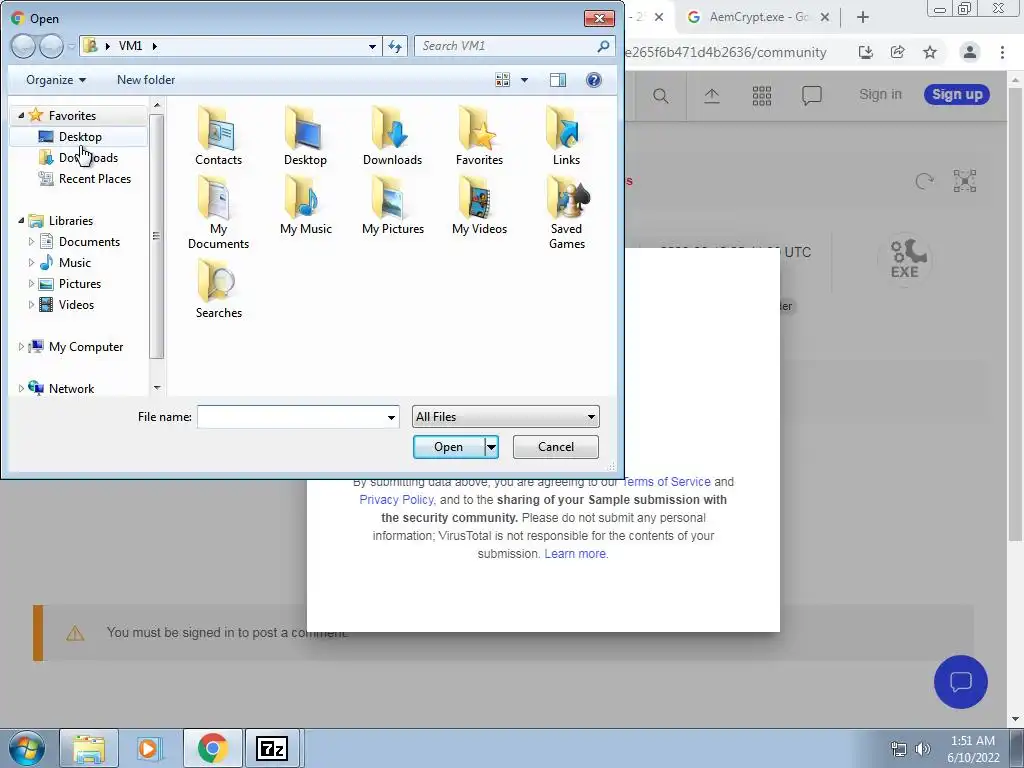Open the Organize dropdown menu

pos(56,80)
